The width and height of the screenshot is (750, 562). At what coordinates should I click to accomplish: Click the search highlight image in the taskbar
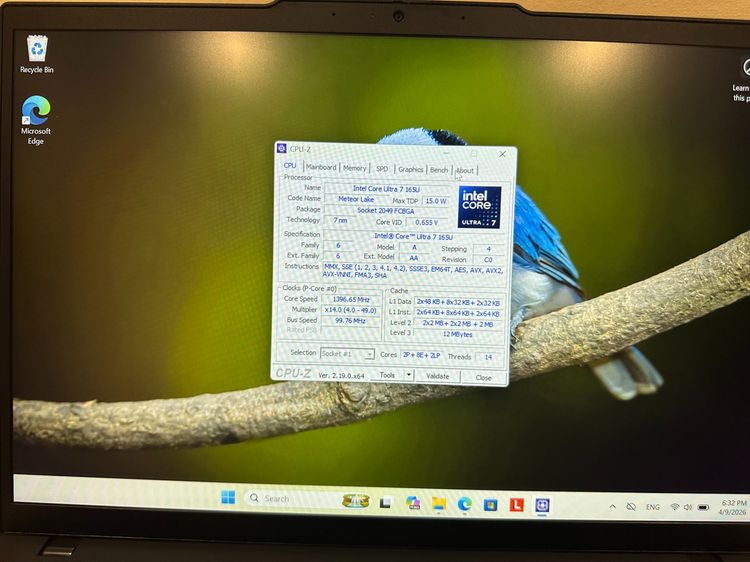tap(356, 501)
